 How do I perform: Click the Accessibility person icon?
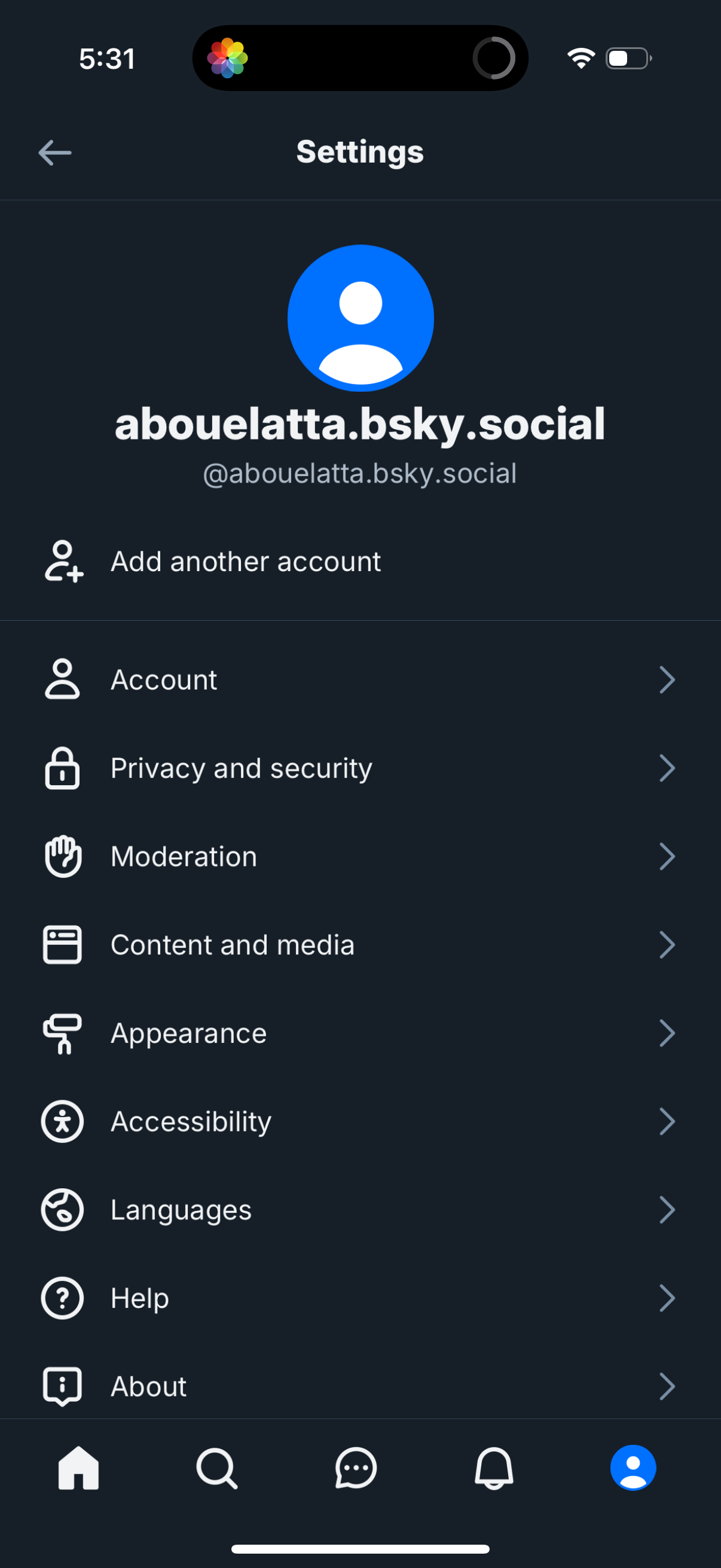tap(62, 1121)
